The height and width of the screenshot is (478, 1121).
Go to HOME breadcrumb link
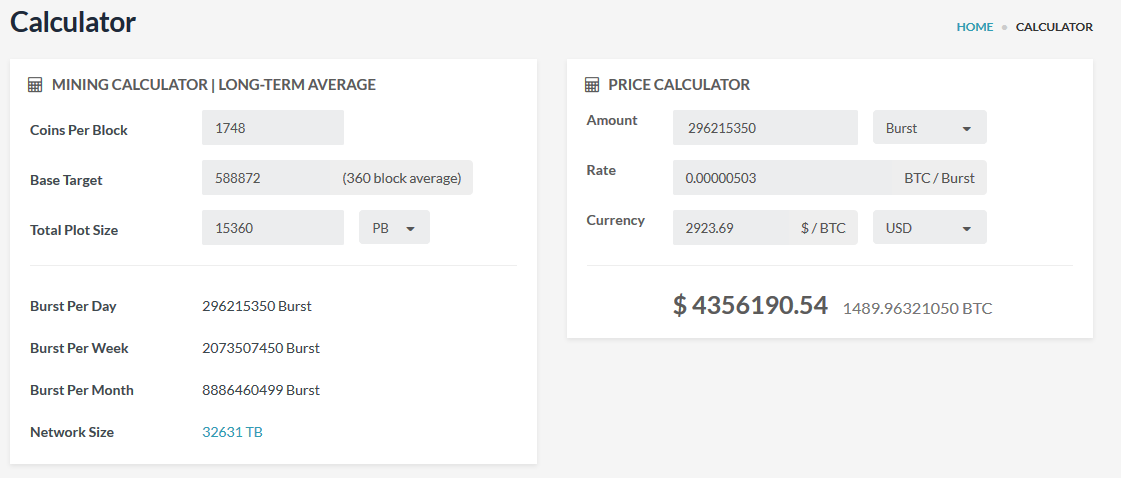click(974, 27)
